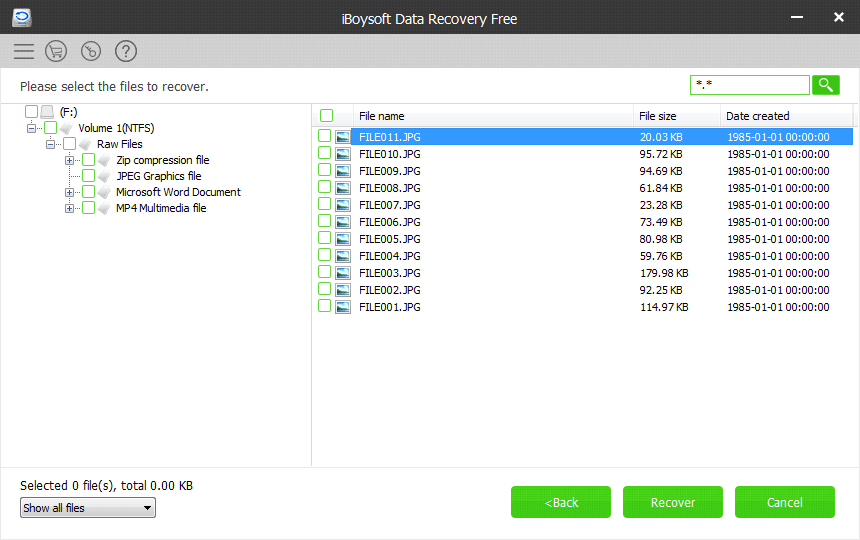Minimize the iBoysoft Data Recovery window
This screenshot has width=860, height=540.
click(x=797, y=18)
